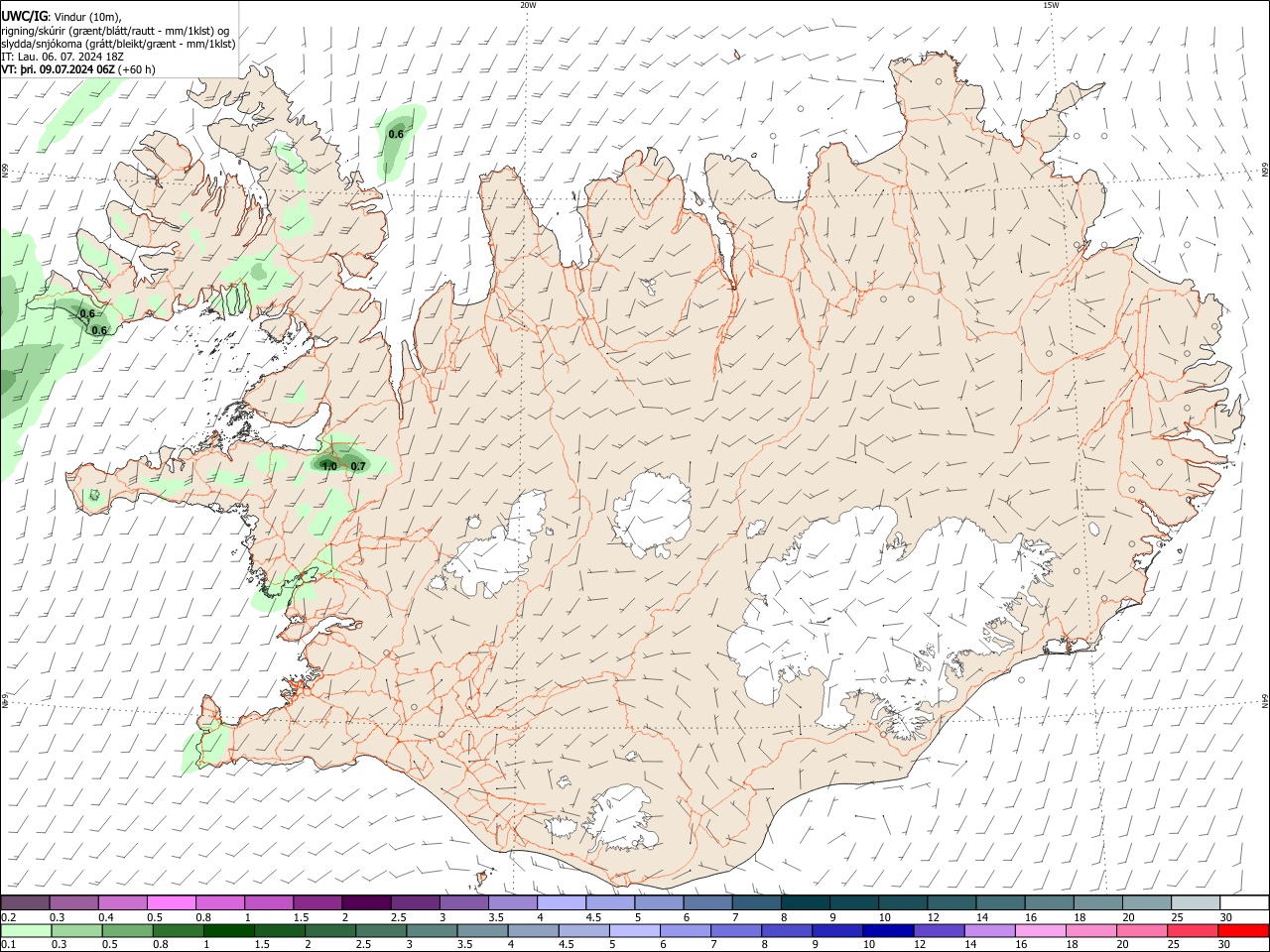
Task: Click the "rigning/skúrir" legend description line
Action: 115,30
